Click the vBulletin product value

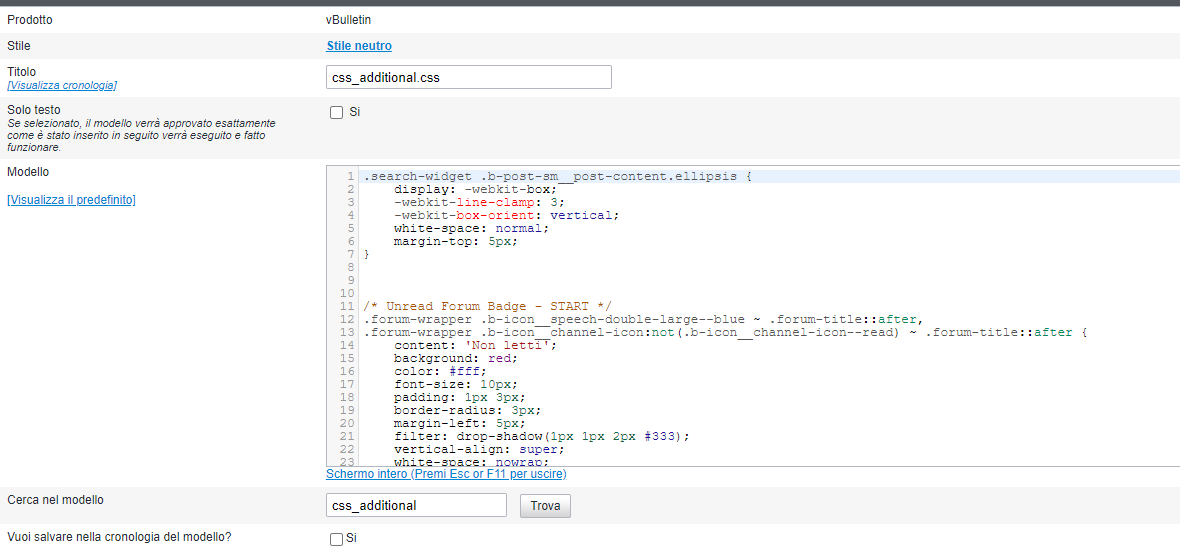(x=348, y=20)
